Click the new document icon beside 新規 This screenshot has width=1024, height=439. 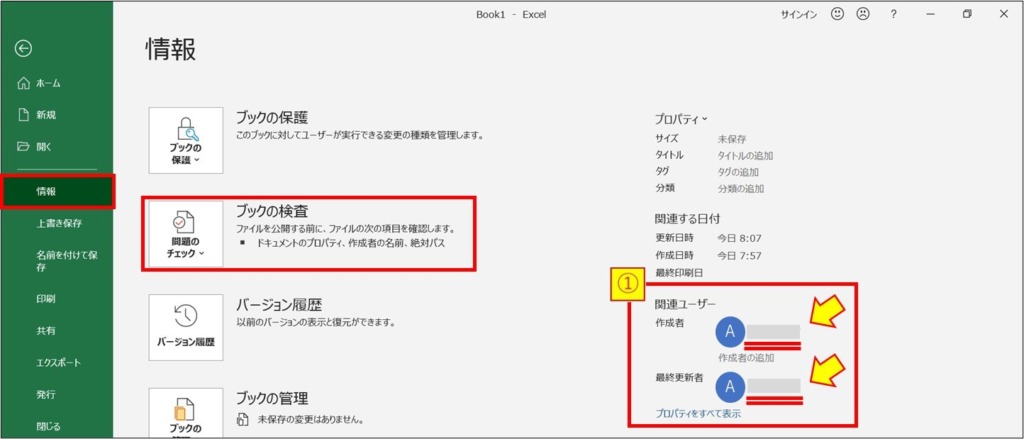(x=24, y=115)
